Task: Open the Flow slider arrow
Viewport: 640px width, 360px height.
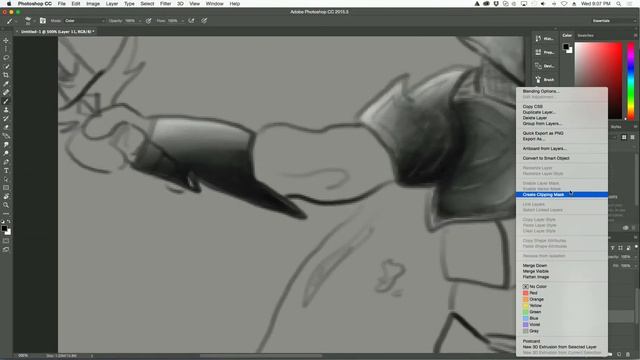Action: click(182, 20)
